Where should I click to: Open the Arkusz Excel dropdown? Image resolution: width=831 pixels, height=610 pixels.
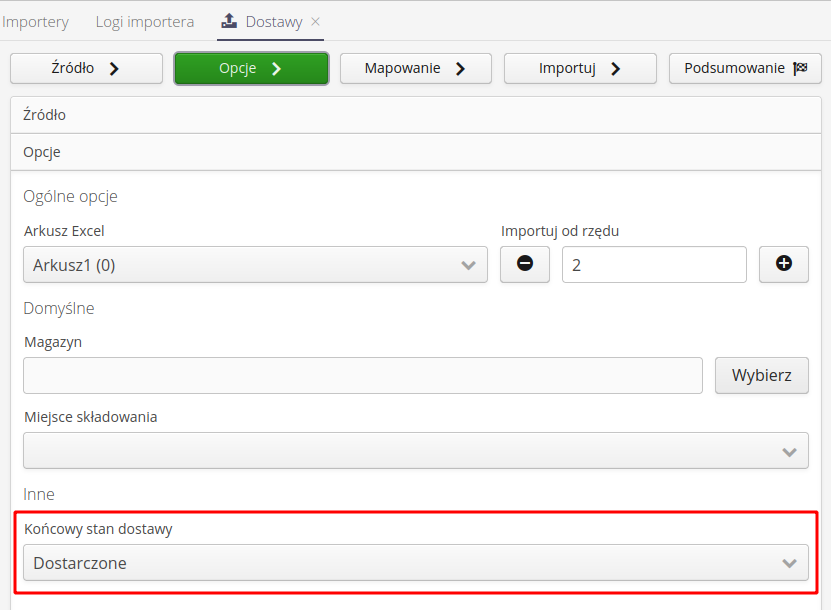(255, 265)
